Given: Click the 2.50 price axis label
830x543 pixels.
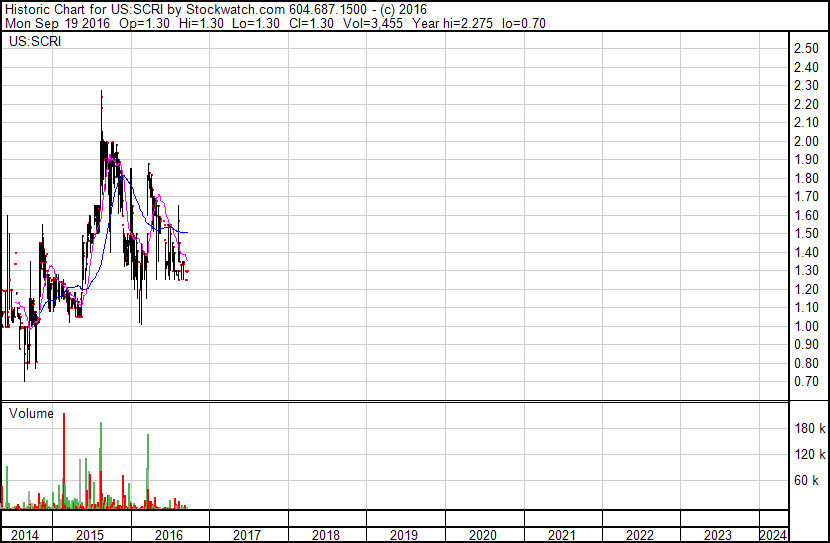Looking at the screenshot, I should [x=806, y=49].
